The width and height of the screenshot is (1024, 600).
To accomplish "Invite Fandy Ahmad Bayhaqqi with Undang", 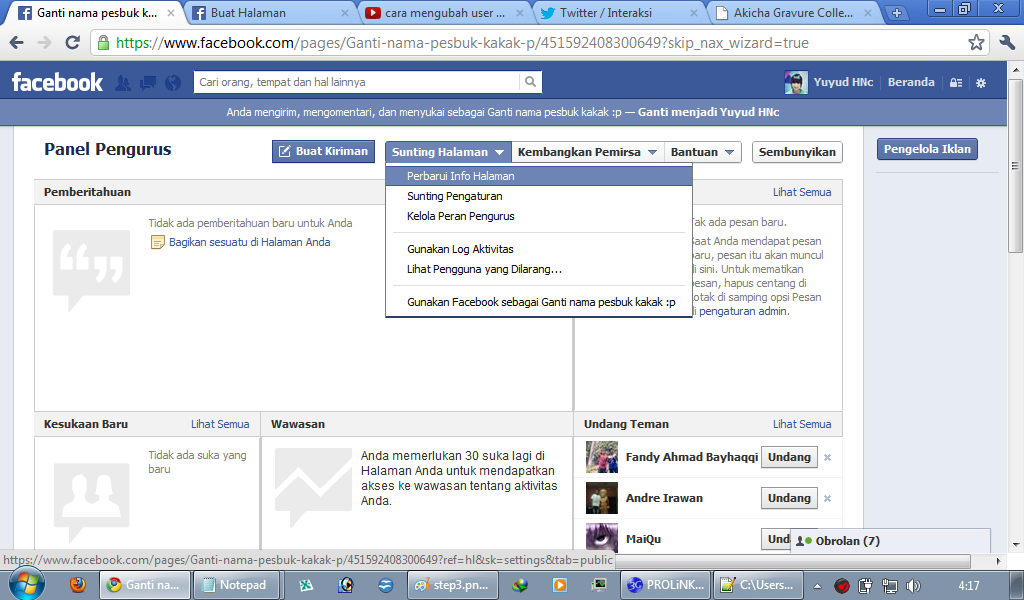I will click(789, 457).
